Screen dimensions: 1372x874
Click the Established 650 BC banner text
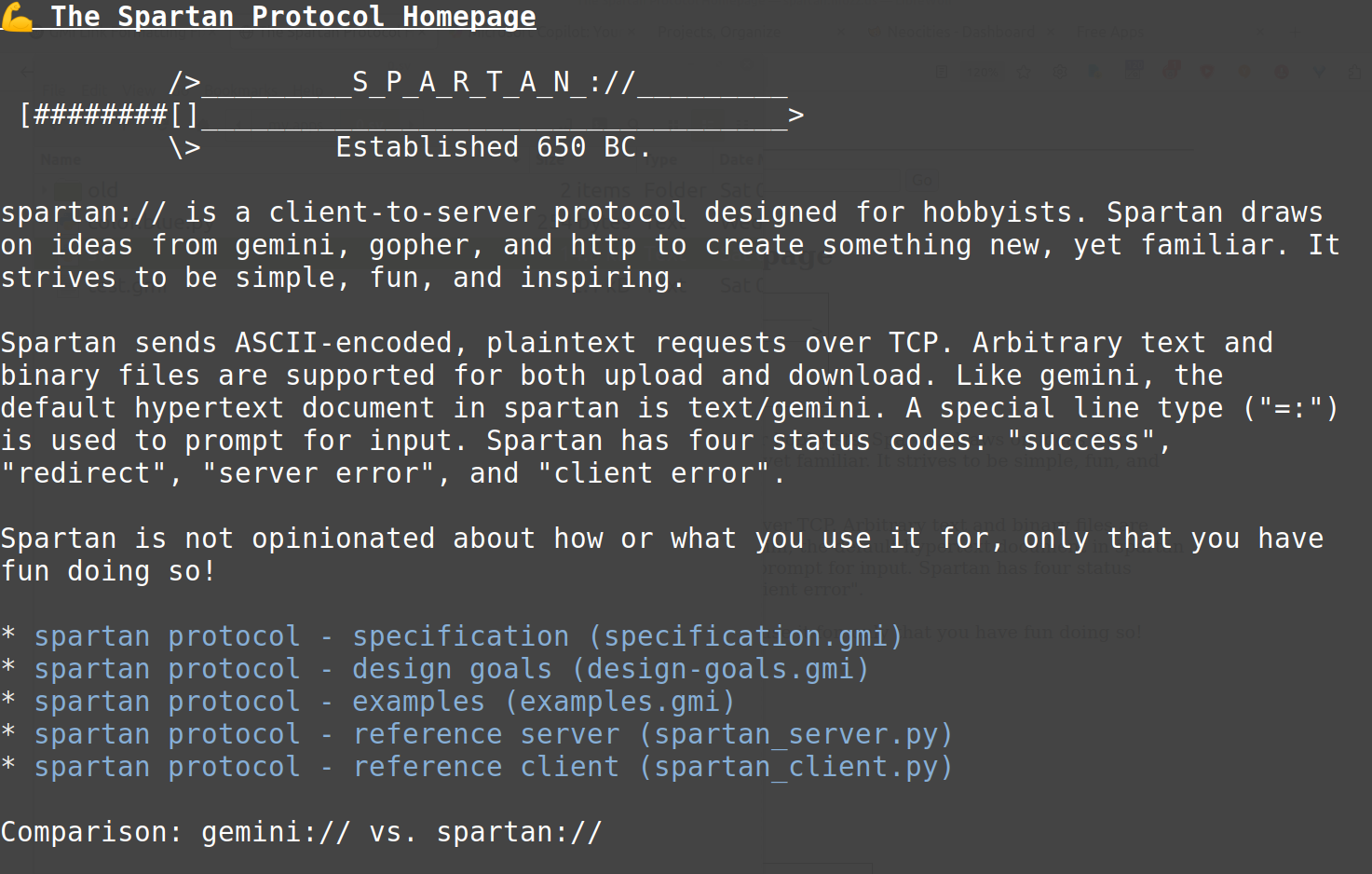coord(493,147)
